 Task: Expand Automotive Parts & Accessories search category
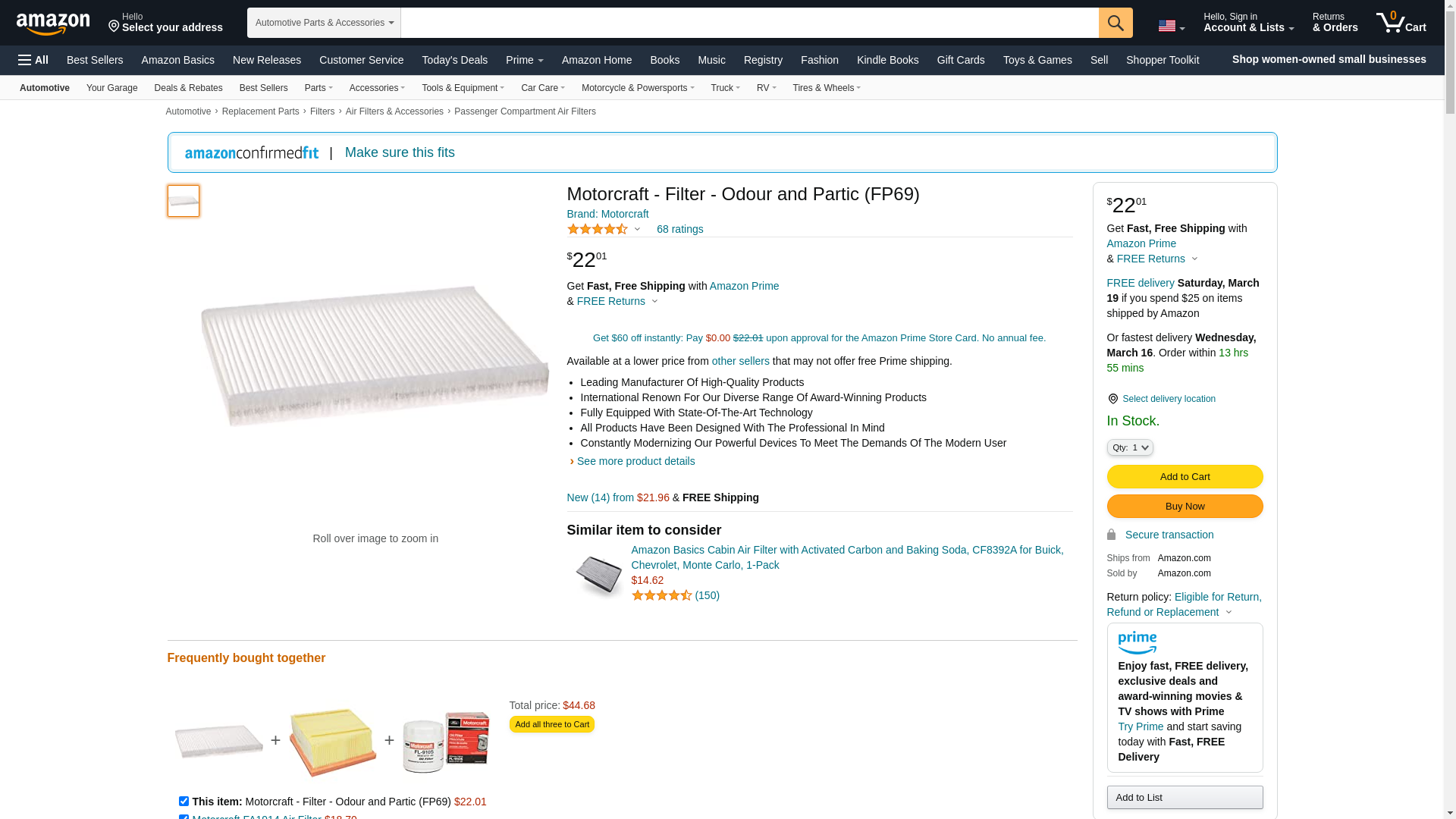pyautogui.click(x=324, y=23)
